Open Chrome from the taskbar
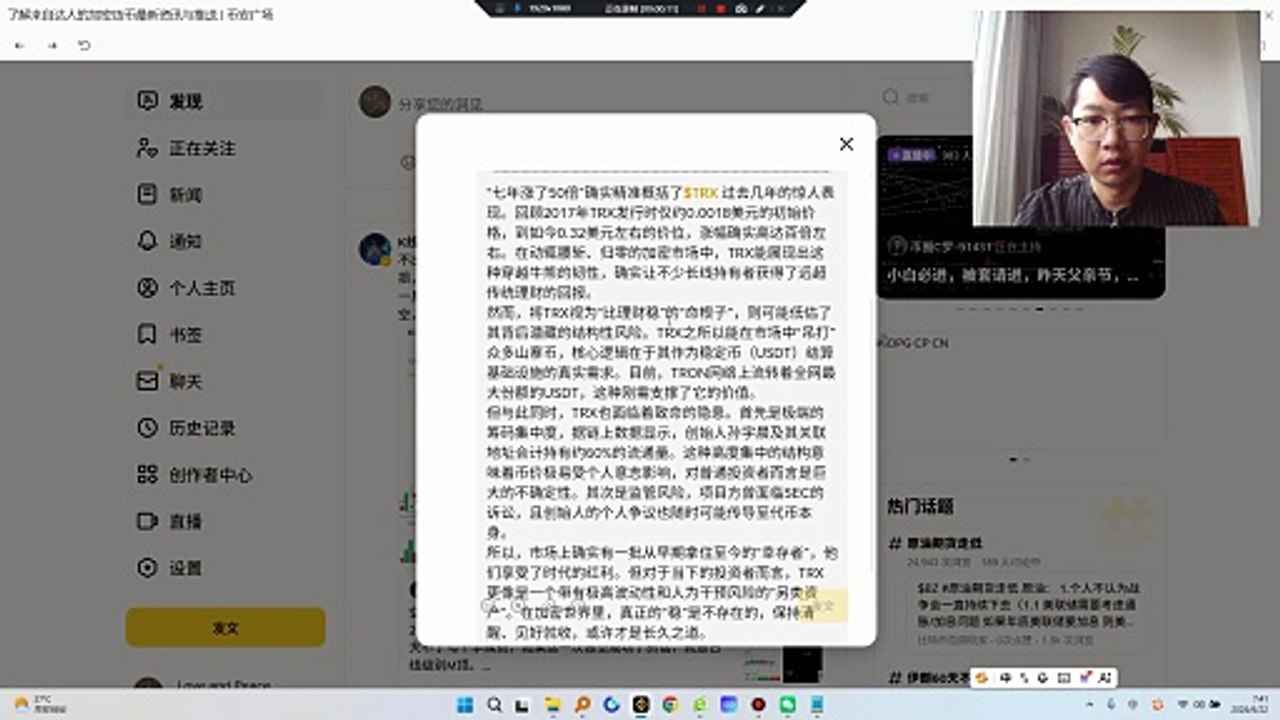The width and height of the screenshot is (1280, 720). pyautogui.click(x=670, y=705)
